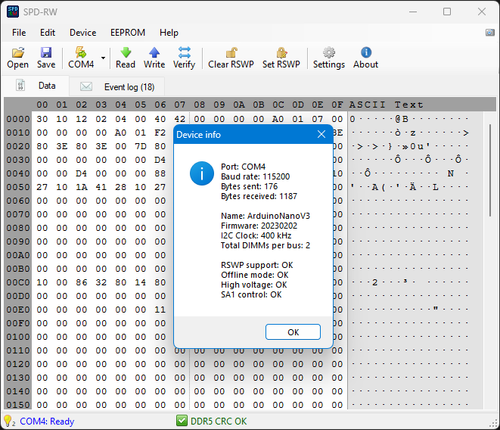Image resolution: width=500 pixels, height=430 pixels.
Task: Click byte 88 in row 0040
Action: point(160,173)
